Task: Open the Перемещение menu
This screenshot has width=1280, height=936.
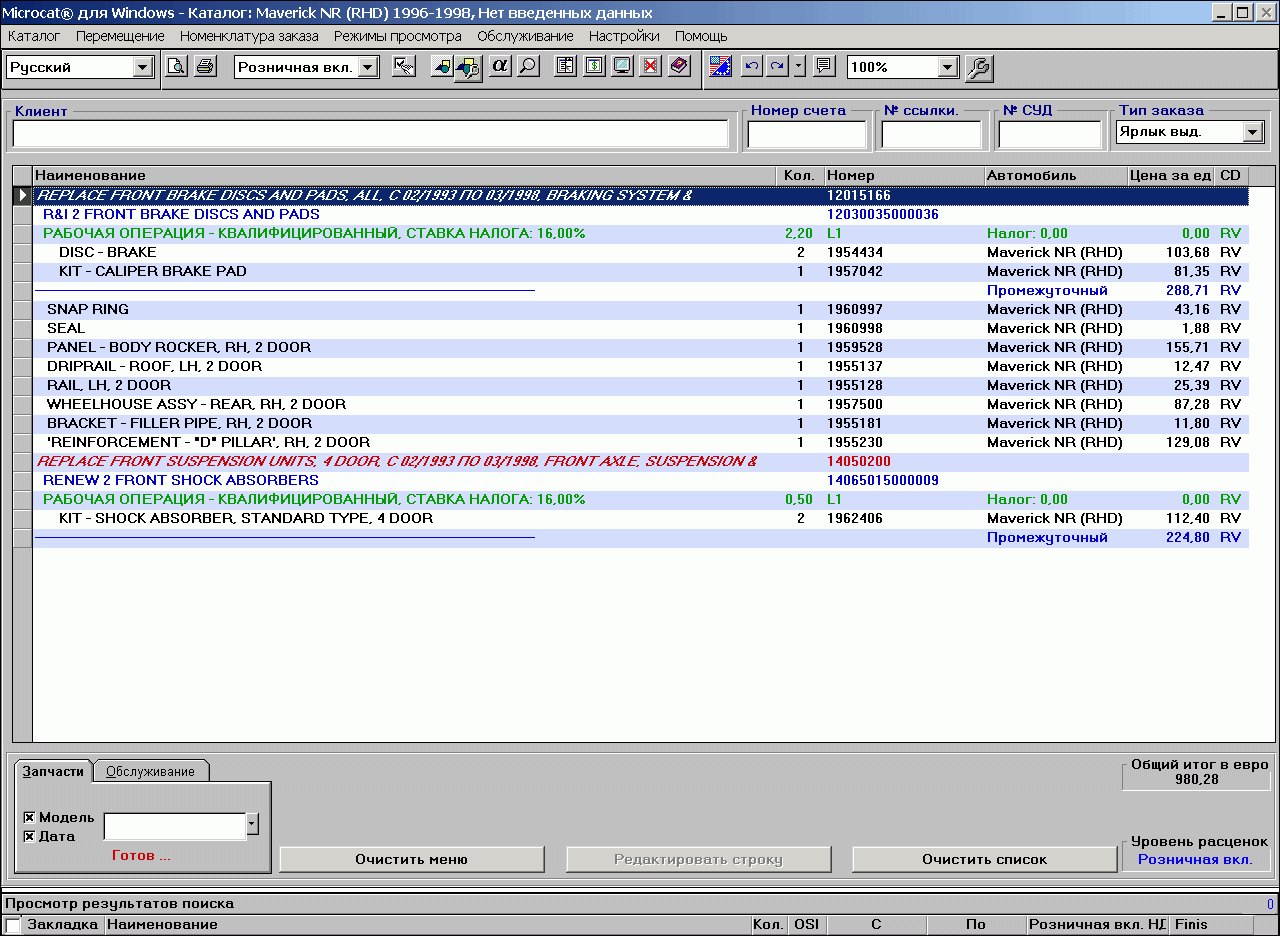Action: tap(120, 36)
